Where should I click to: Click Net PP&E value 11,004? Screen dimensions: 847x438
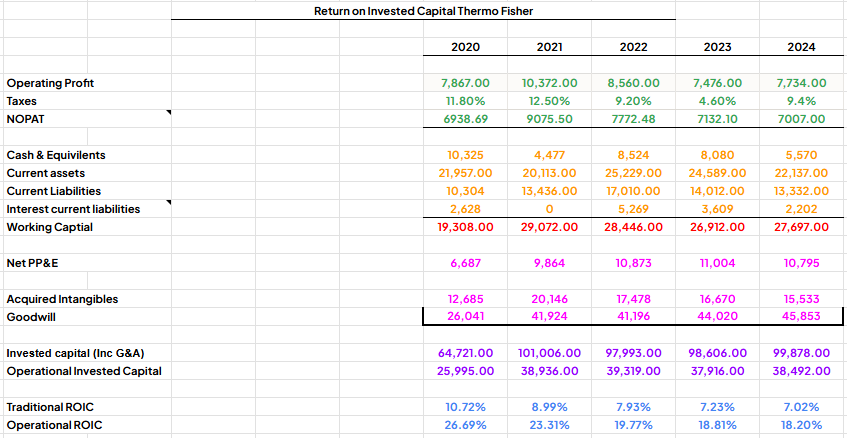coord(718,263)
